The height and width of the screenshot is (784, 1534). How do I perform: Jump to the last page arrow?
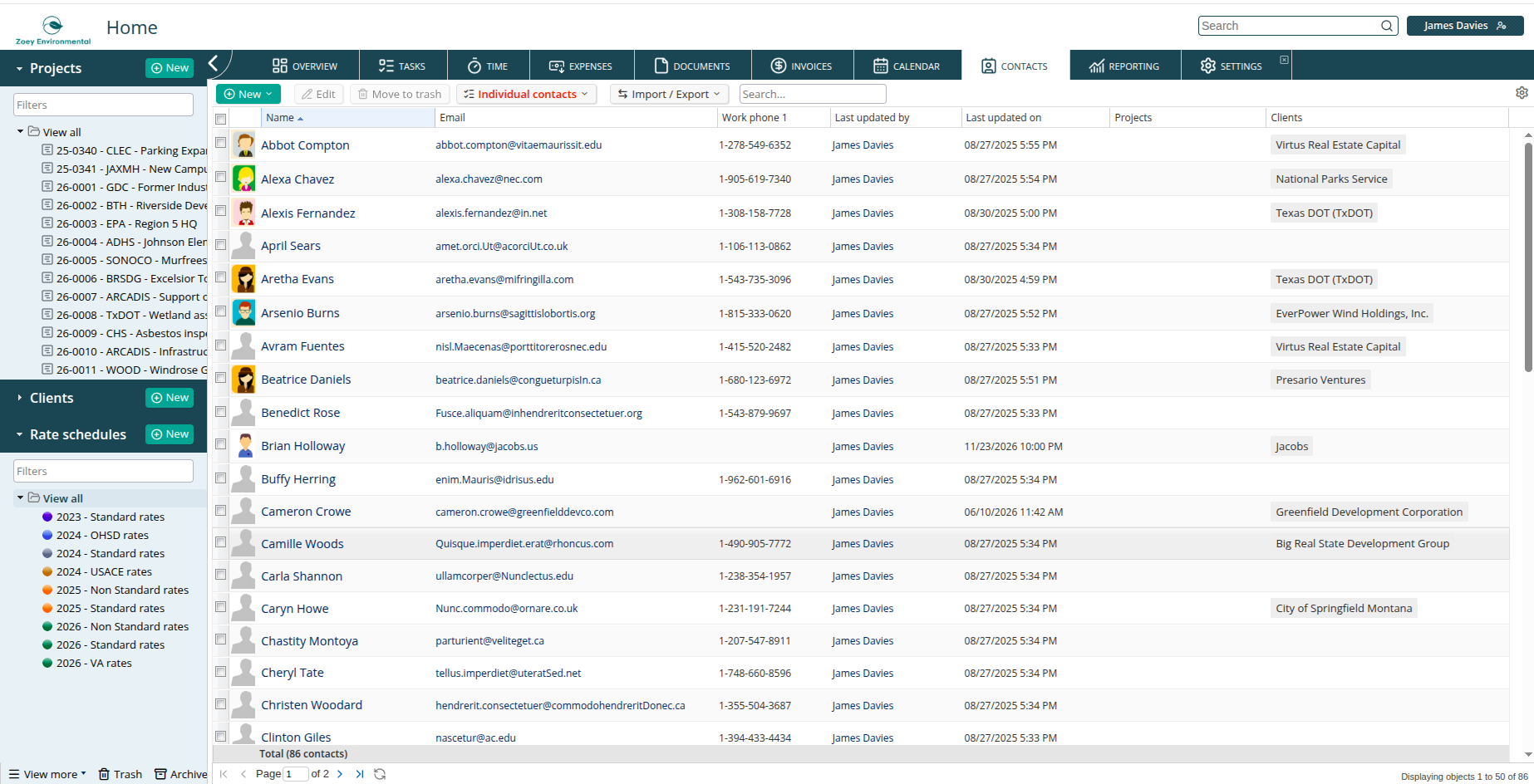tap(360, 774)
